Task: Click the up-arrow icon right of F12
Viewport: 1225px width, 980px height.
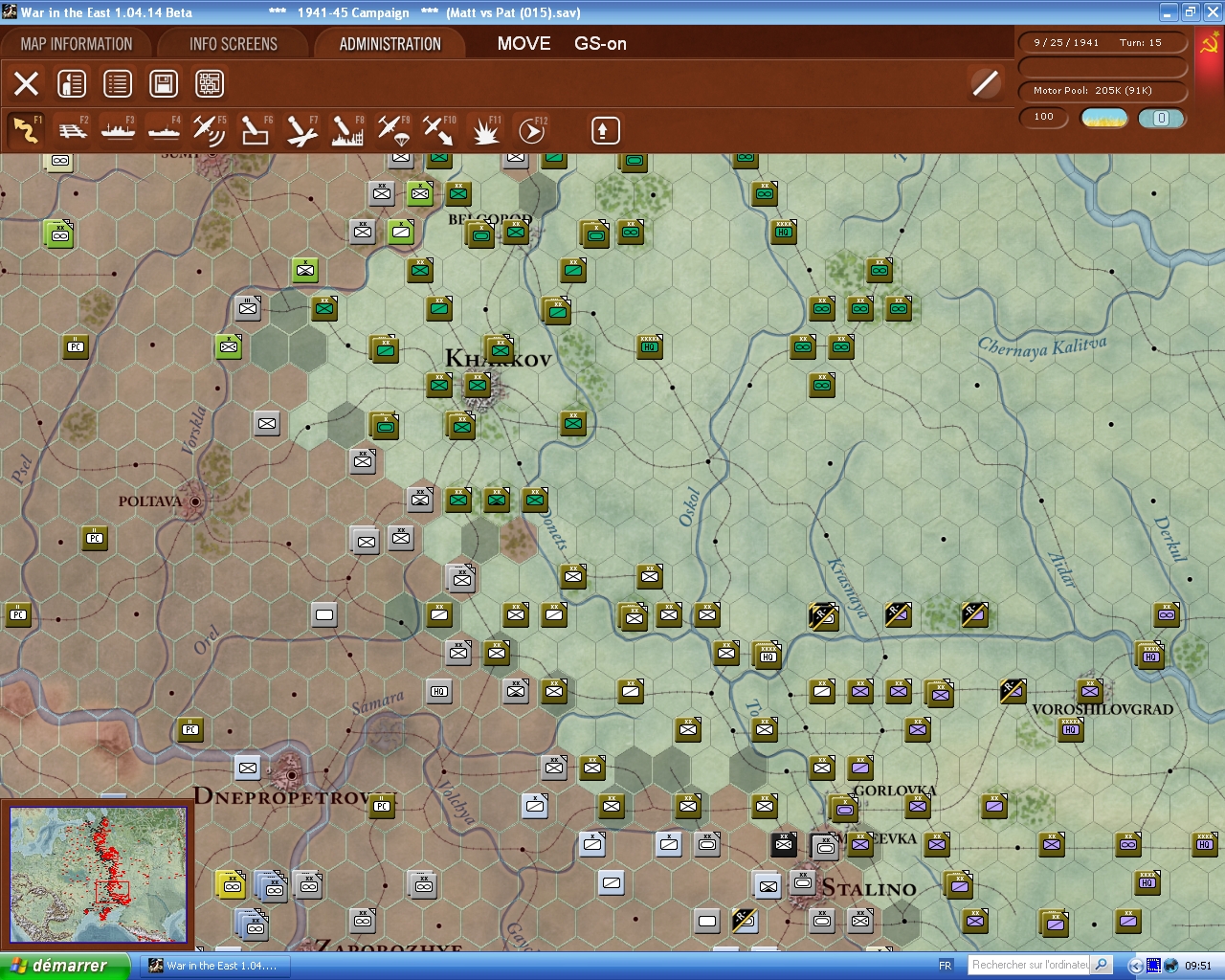Action: click(605, 130)
